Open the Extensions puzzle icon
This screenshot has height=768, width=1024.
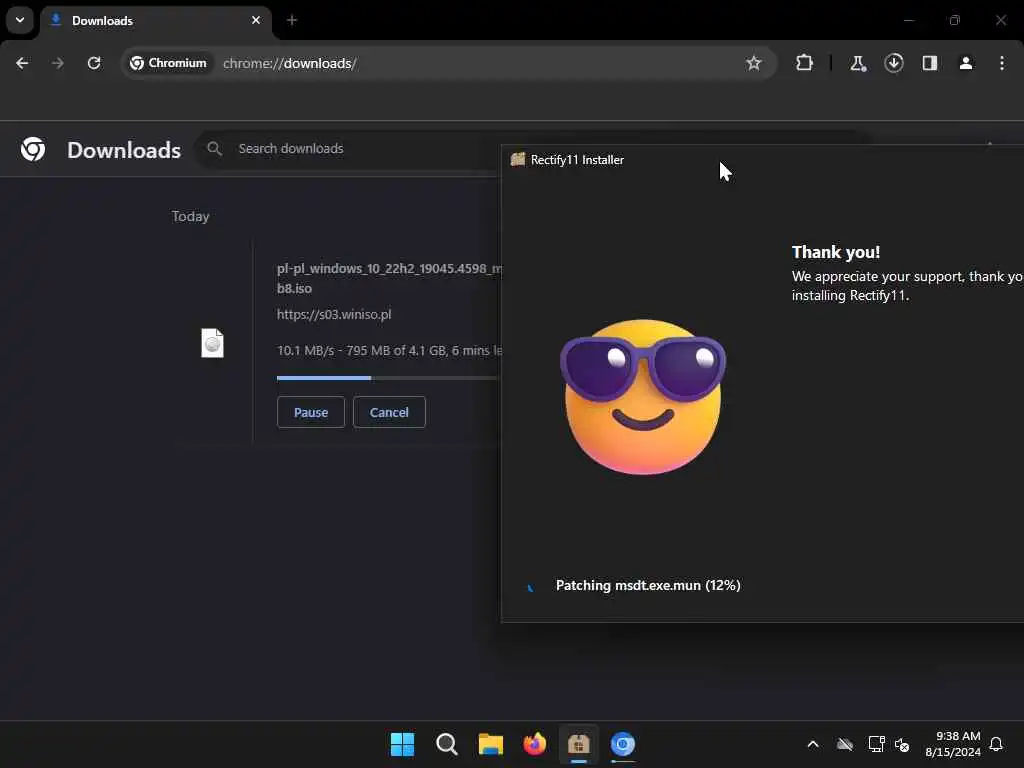[x=804, y=63]
